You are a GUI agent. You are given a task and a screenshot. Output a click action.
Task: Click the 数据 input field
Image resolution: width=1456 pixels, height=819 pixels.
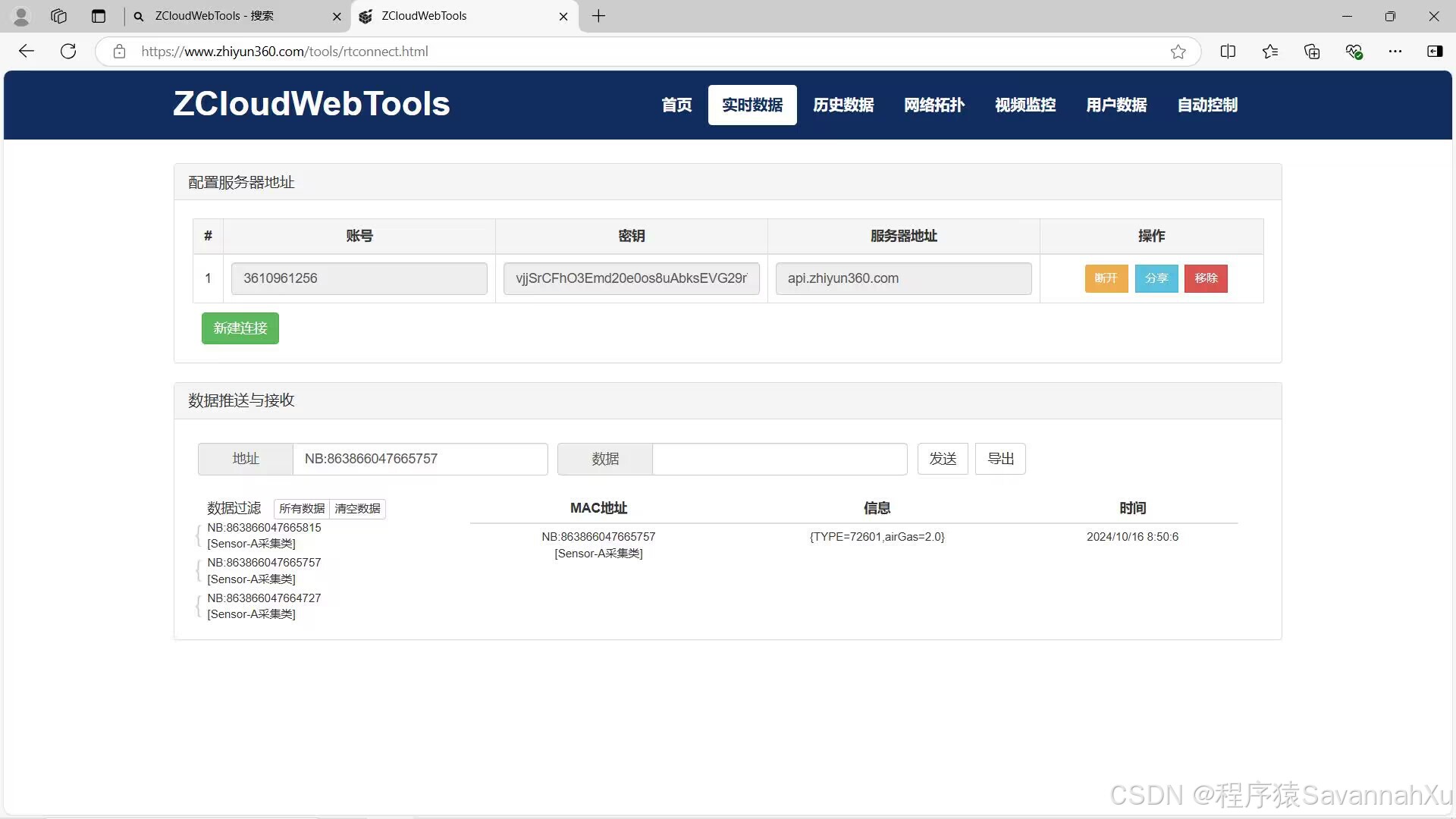pyautogui.click(x=779, y=459)
